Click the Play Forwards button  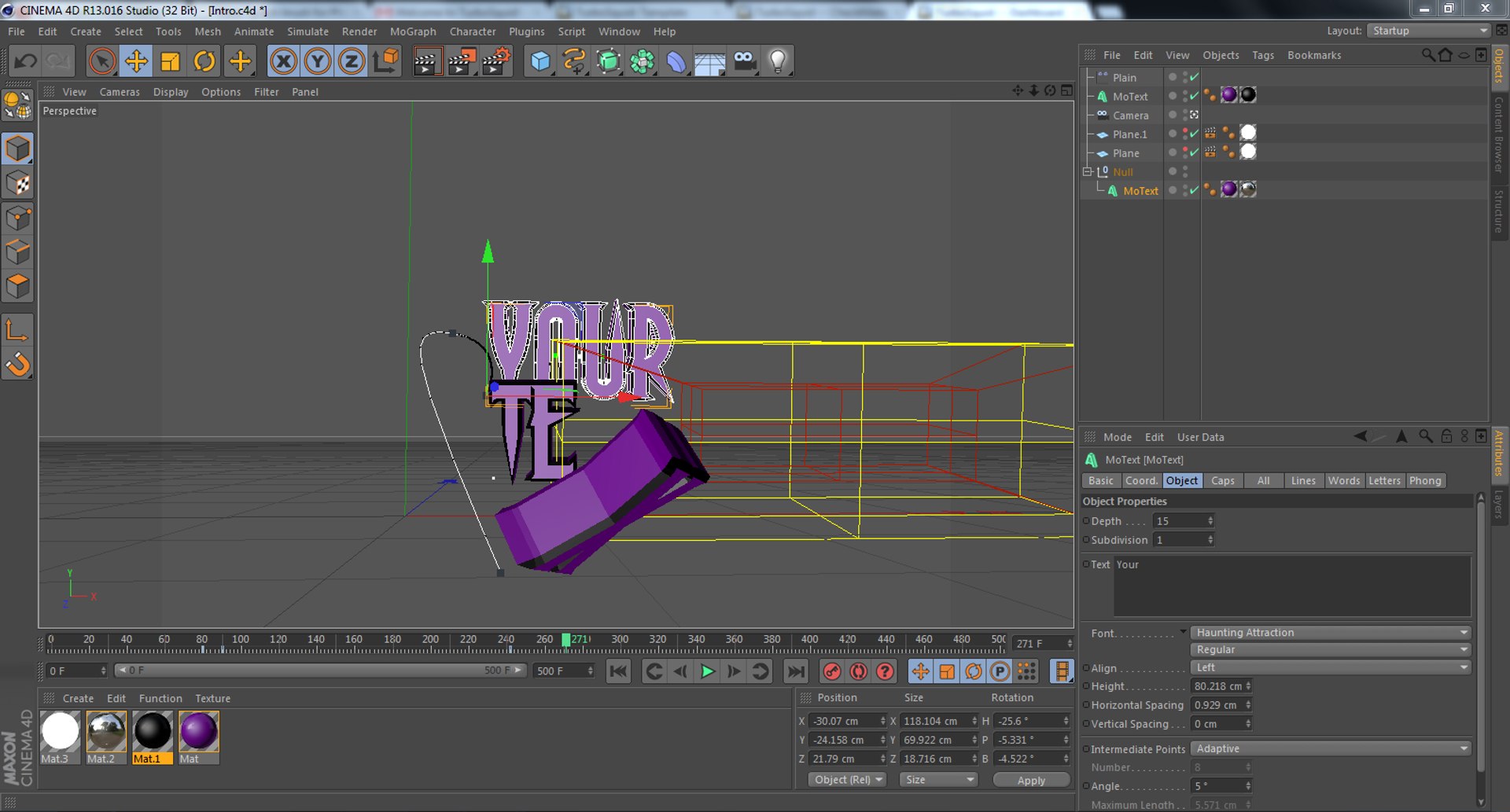pyautogui.click(x=707, y=671)
